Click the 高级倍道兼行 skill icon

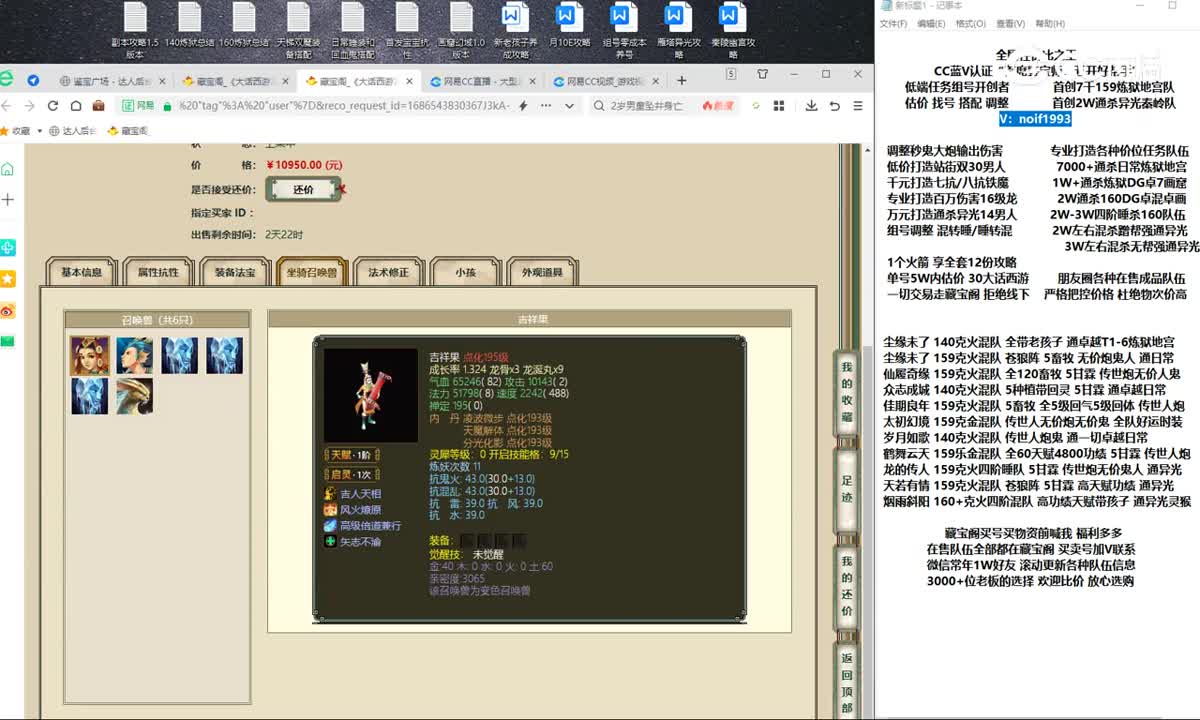(x=331, y=526)
